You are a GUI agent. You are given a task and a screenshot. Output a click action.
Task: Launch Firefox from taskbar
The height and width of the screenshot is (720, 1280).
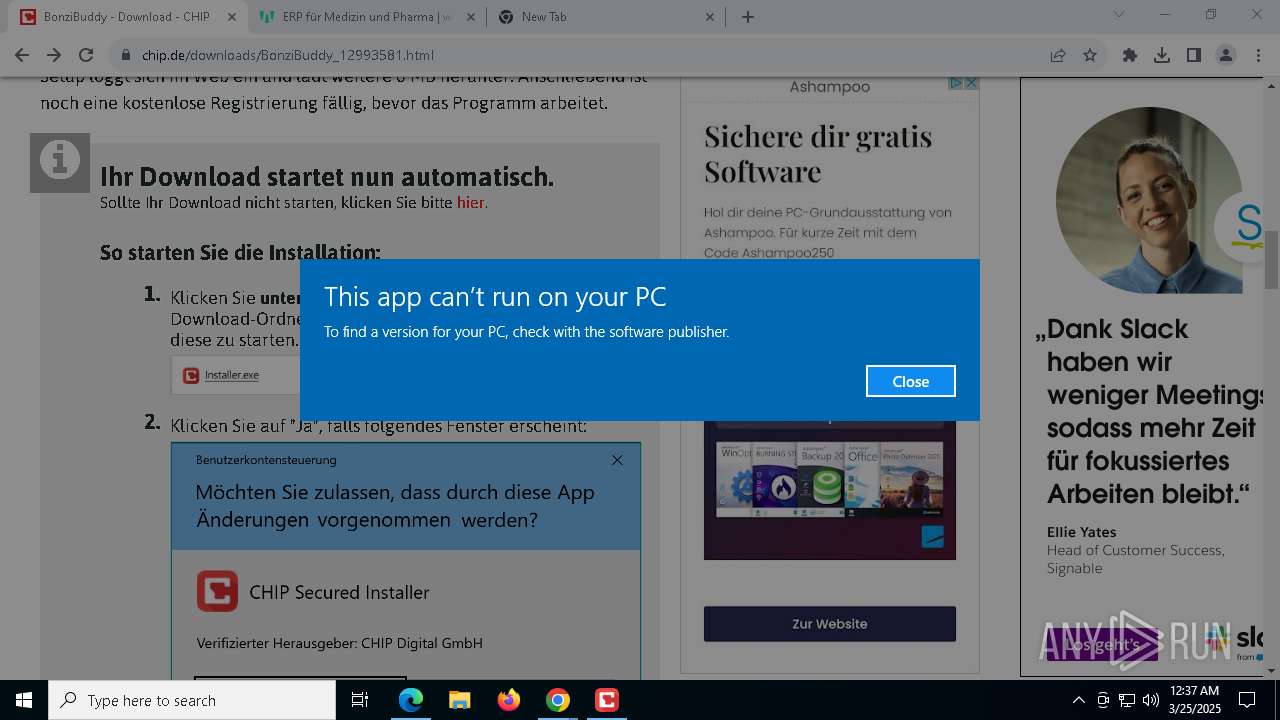click(x=508, y=700)
